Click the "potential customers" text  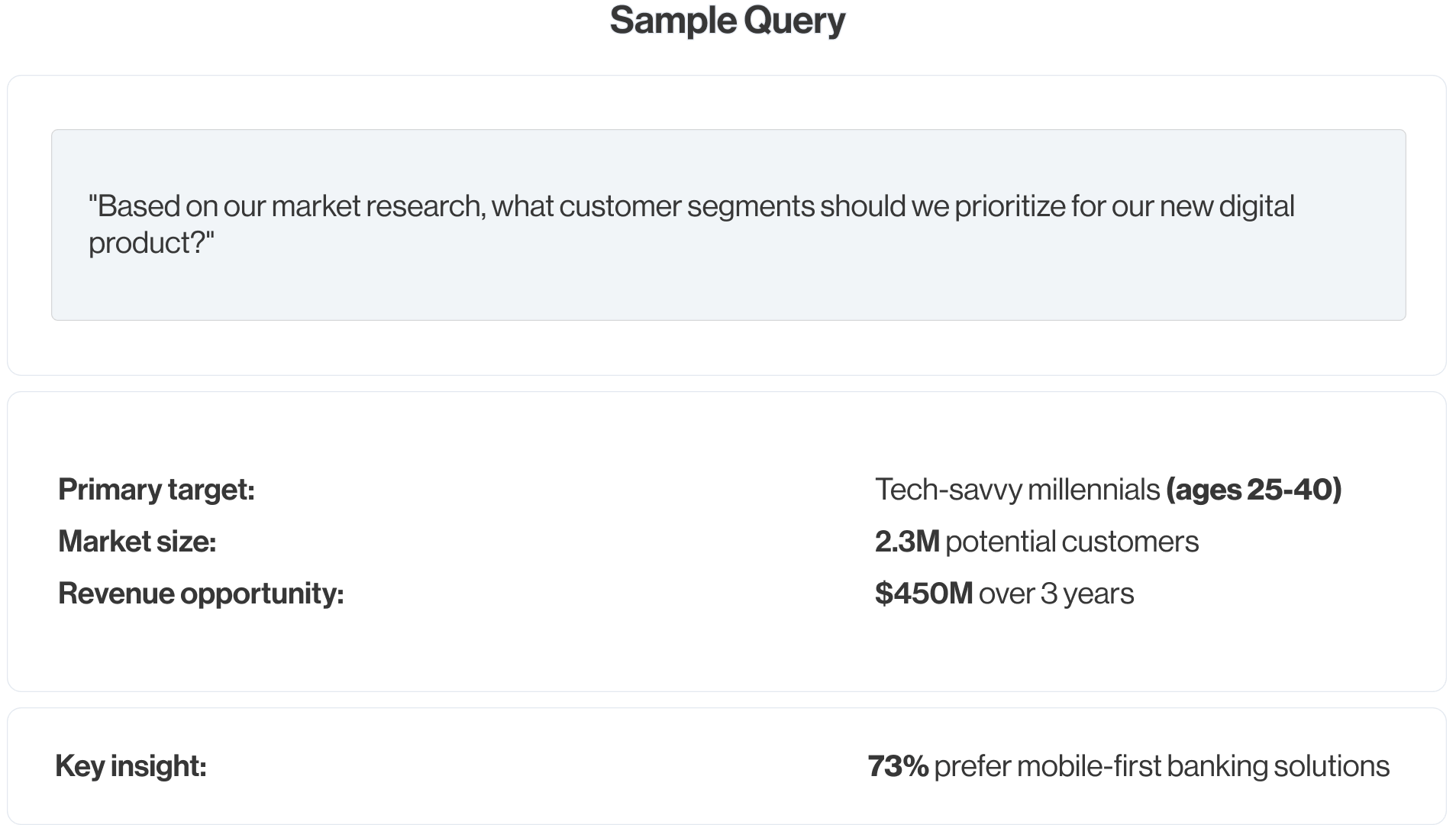click(1072, 542)
